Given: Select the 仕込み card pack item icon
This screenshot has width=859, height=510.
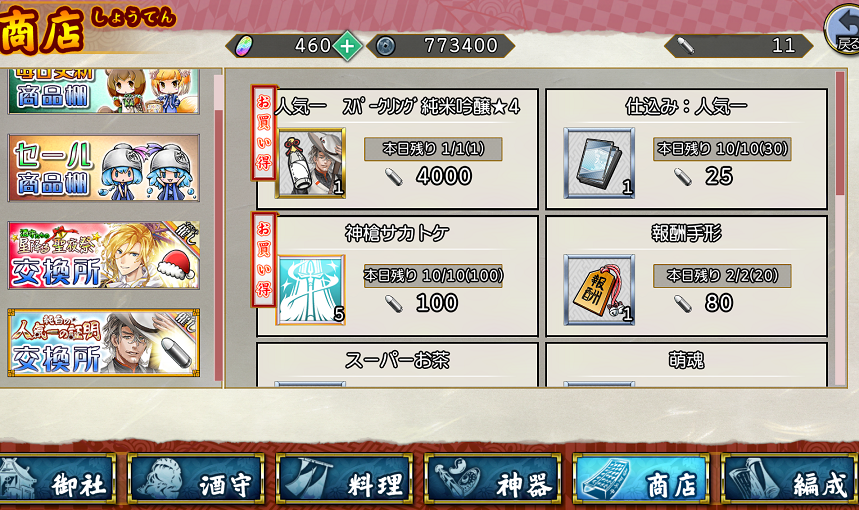Looking at the screenshot, I should click(x=599, y=163).
